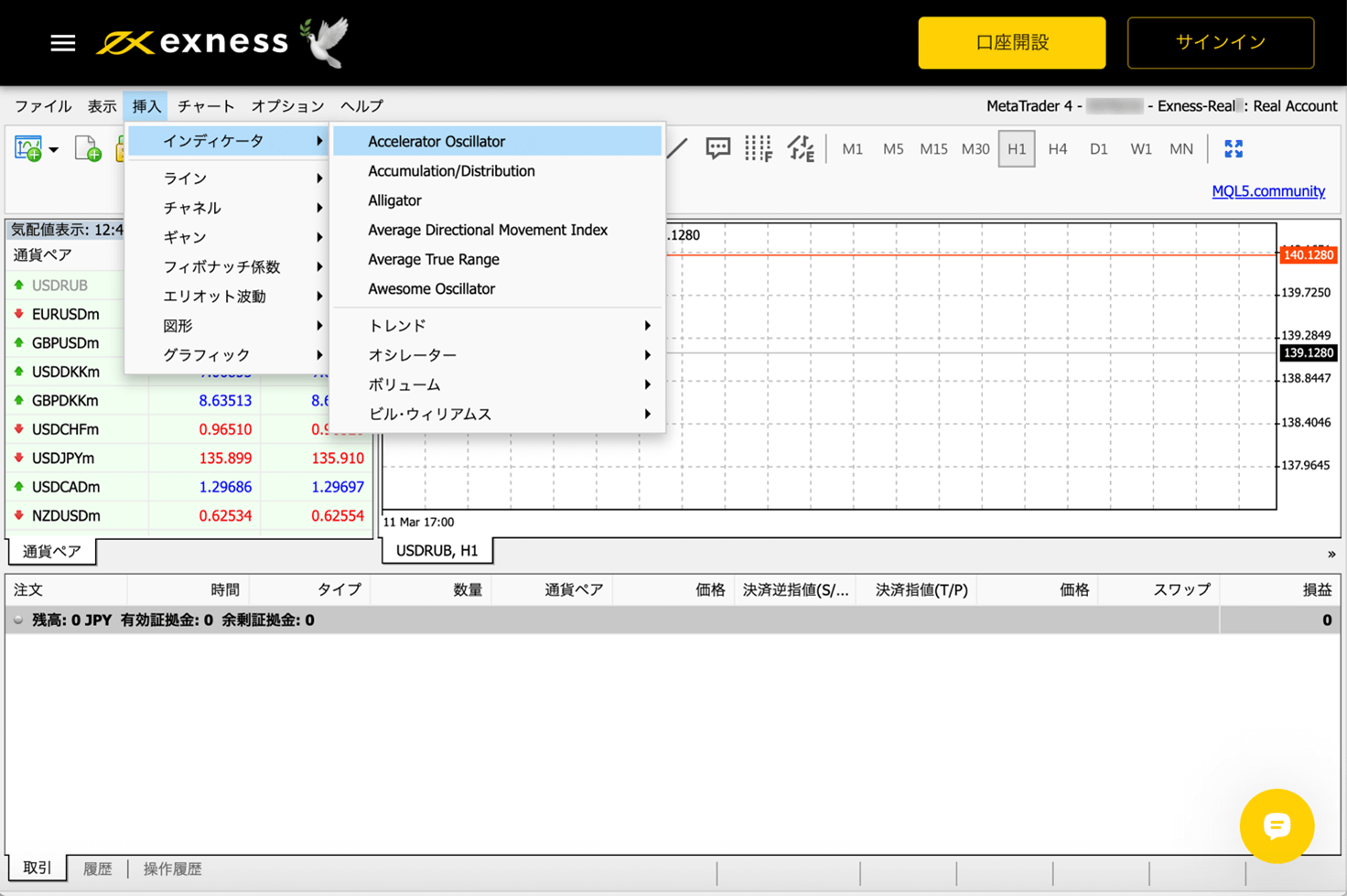Select the D1 daily timeframe
This screenshot has width=1347, height=896.
click(1098, 148)
